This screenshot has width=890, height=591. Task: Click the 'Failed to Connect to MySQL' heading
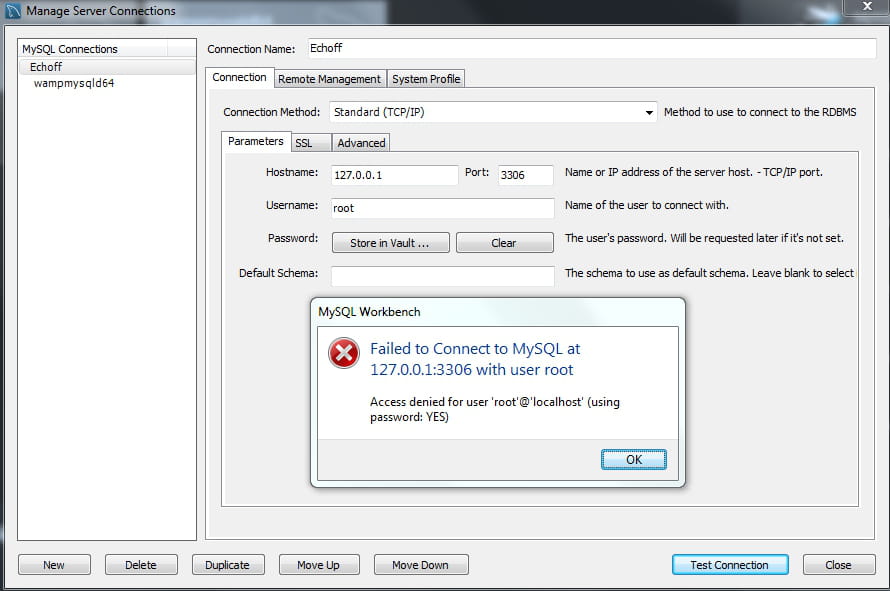point(475,359)
